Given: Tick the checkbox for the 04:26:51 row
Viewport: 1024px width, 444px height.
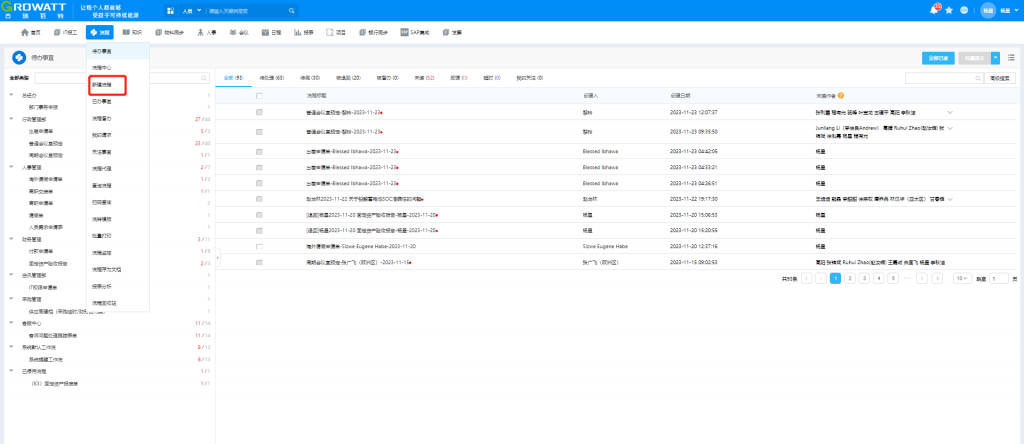Looking at the screenshot, I should click(x=259, y=183).
